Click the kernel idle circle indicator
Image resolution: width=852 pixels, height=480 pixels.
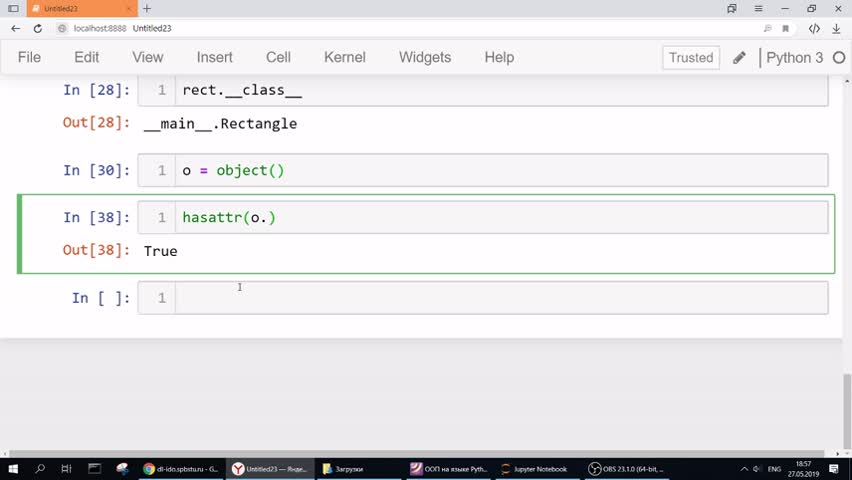[839, 58]
